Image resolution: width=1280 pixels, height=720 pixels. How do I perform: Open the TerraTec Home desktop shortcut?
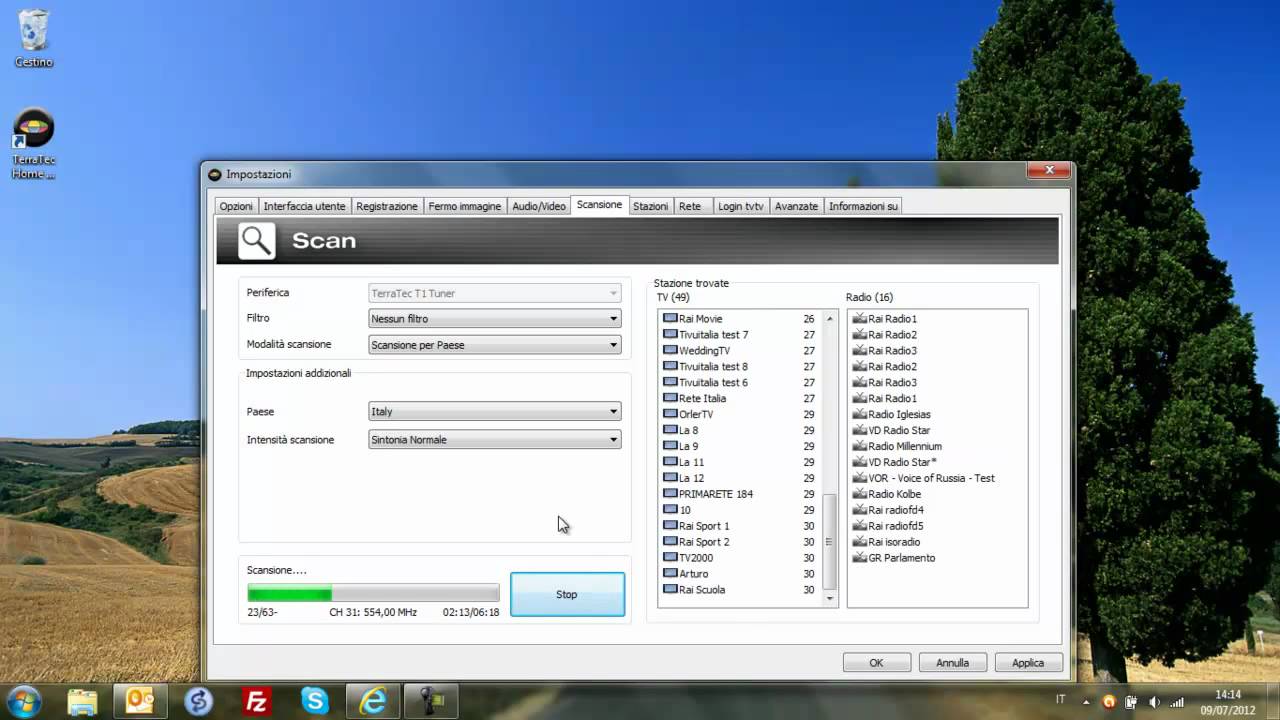pos(33,144)
